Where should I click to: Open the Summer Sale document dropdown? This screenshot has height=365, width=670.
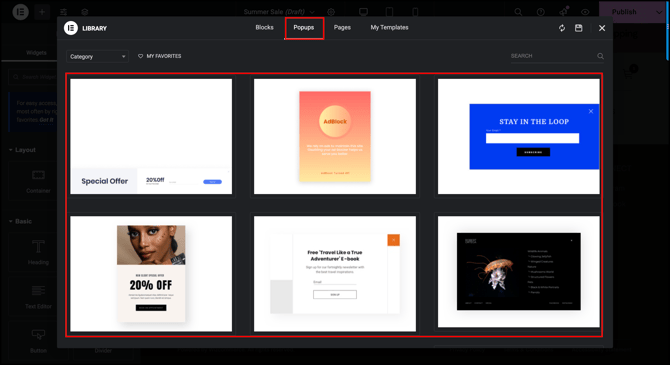pyautogui.click(x=279, y=12)
